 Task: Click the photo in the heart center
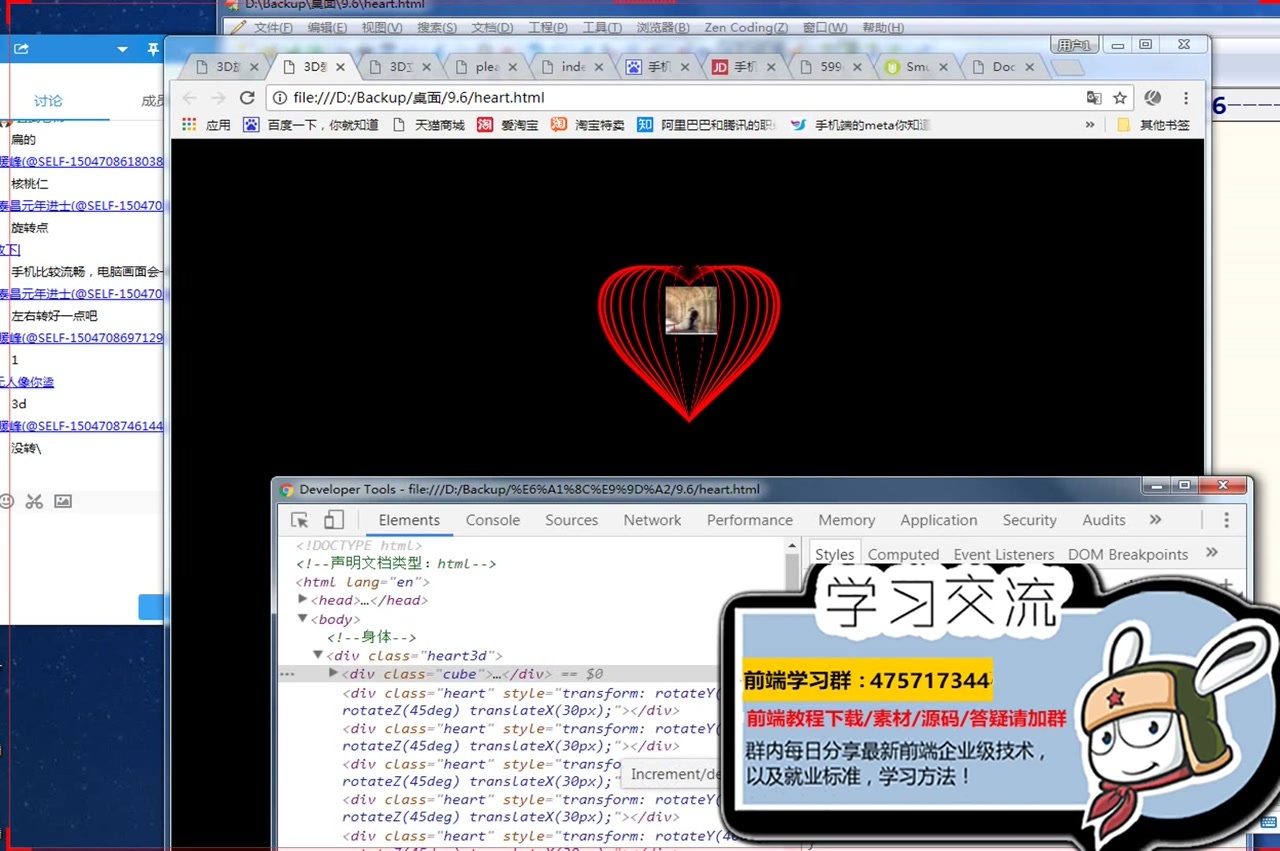pyautogui.click(x=691, y=310)
